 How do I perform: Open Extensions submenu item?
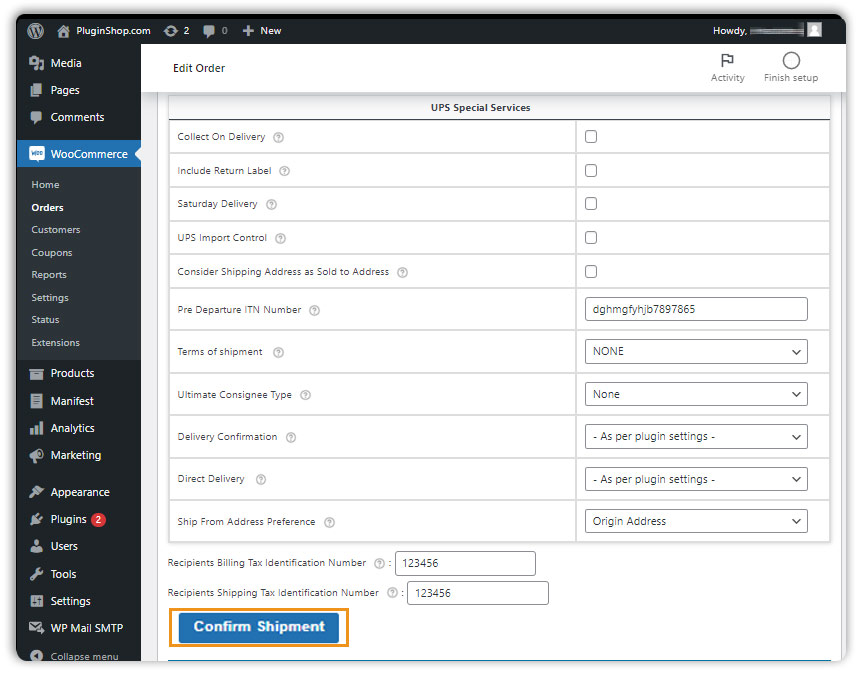click(x=56, y=343)
